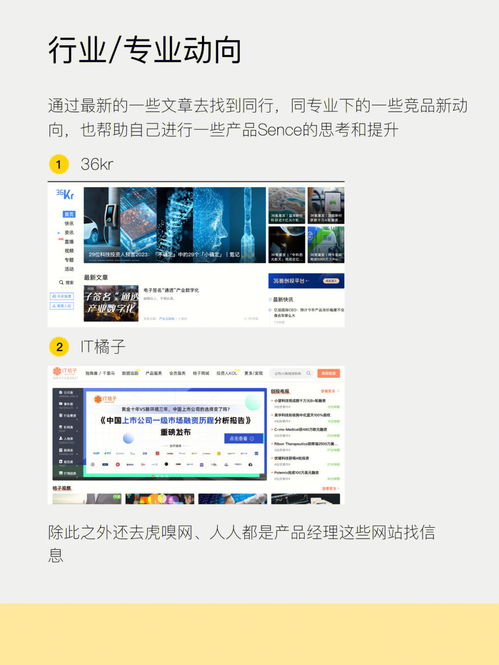Click the 36kr section label text
The width and height of the screenshot is (499, 665).
[97, 165]
